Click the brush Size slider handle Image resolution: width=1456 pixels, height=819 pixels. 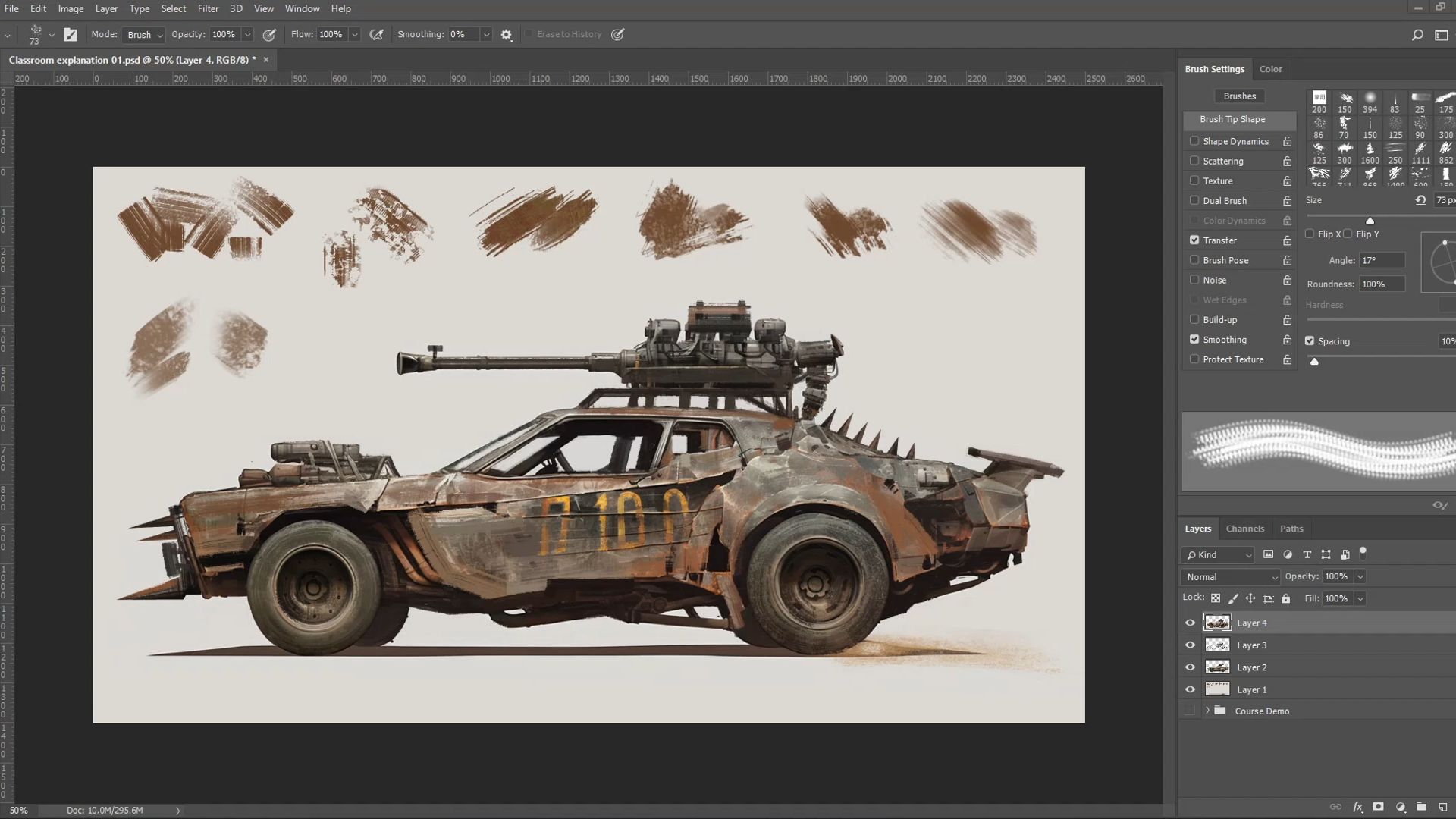coord(1370,221)
